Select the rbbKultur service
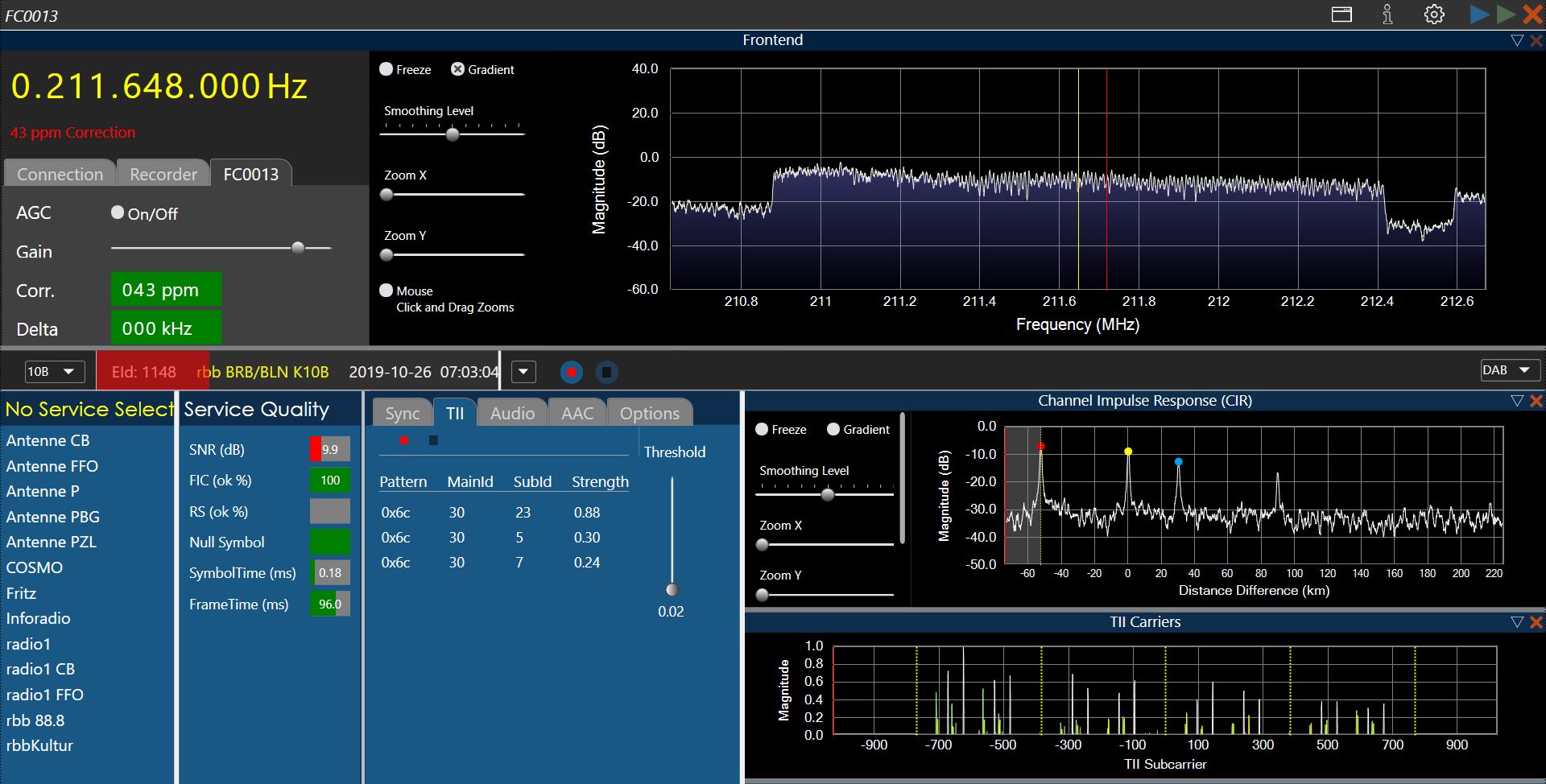This screenshot has width=1546, height=784. [x=39, y=745]
